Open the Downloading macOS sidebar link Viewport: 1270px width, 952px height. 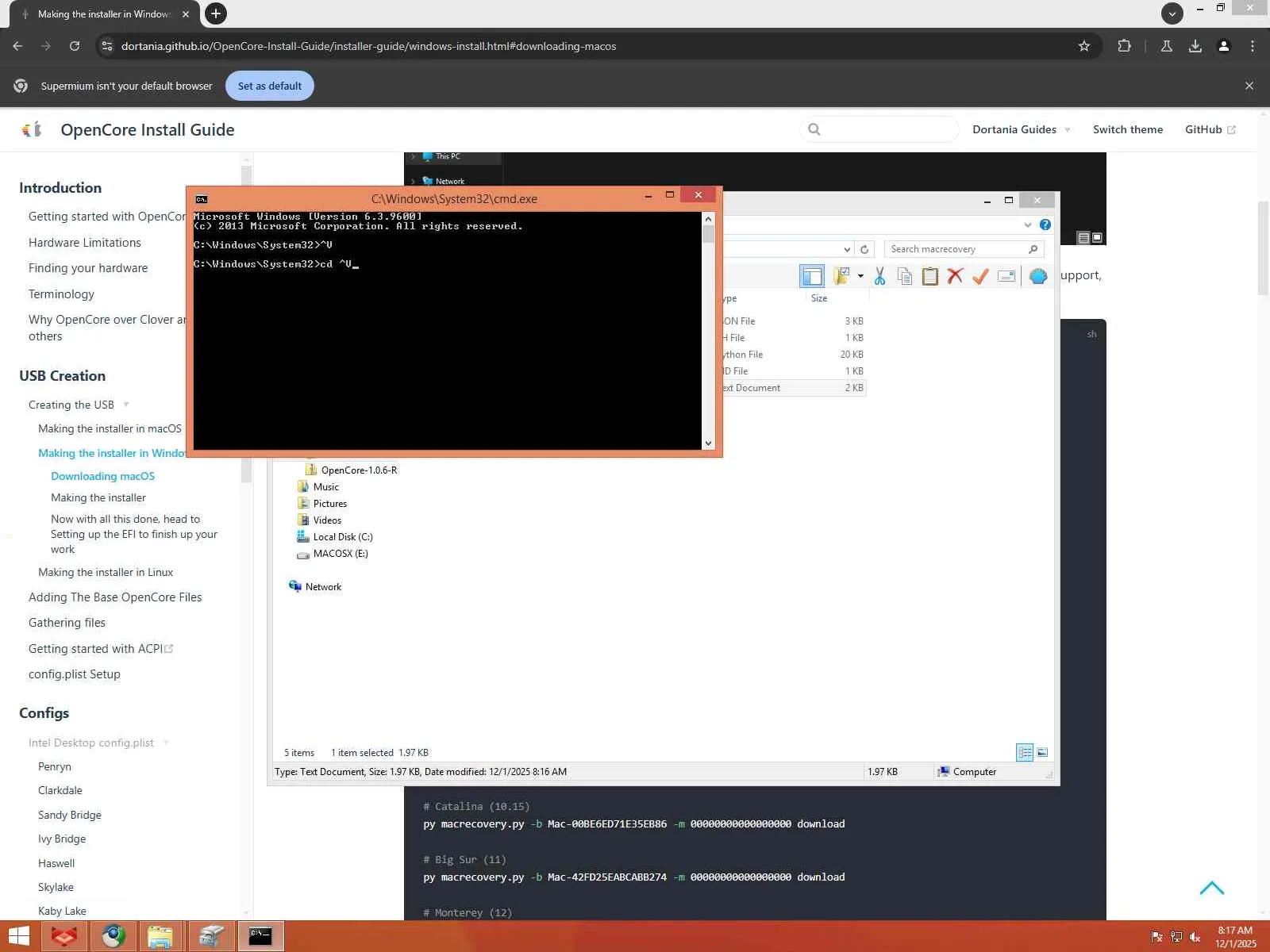pyautogui.click(x=103, y=476)
